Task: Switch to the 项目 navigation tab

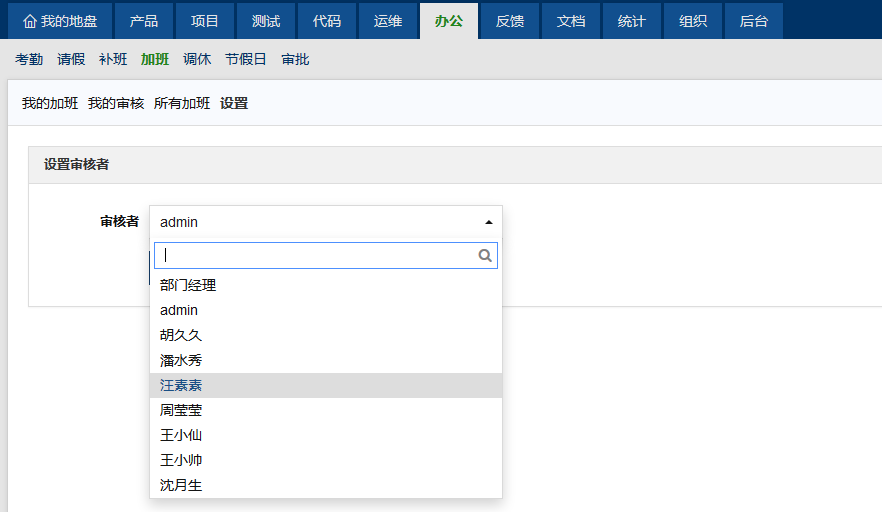Action: (x=205, y=21)
